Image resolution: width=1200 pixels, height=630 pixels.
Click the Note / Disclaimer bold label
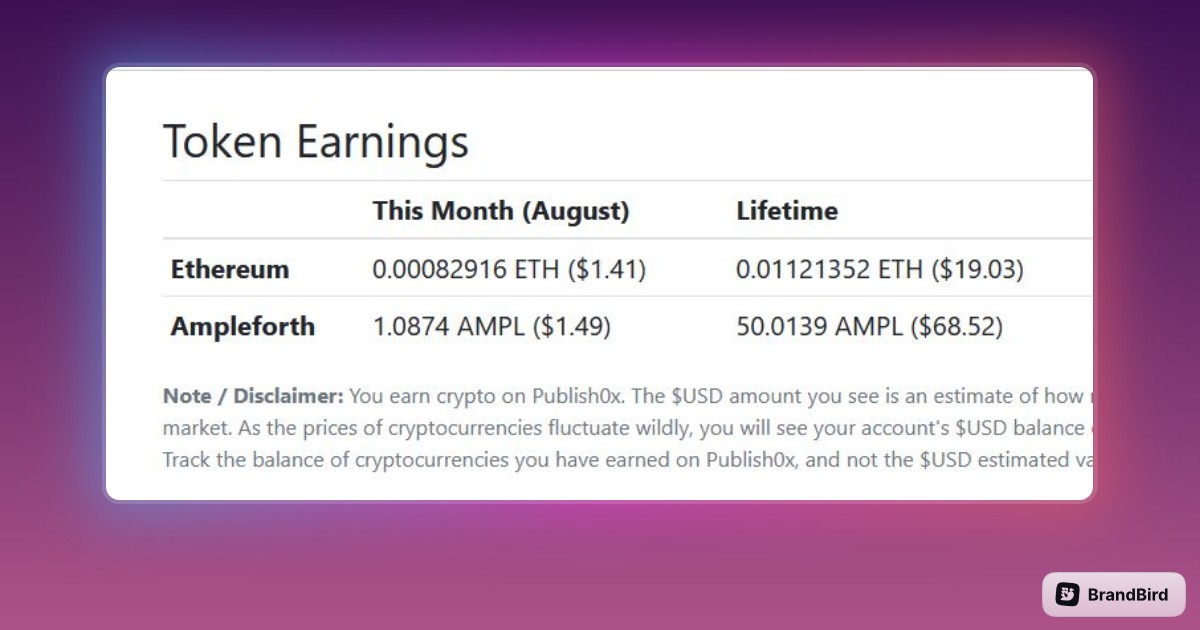click(253, 396)
